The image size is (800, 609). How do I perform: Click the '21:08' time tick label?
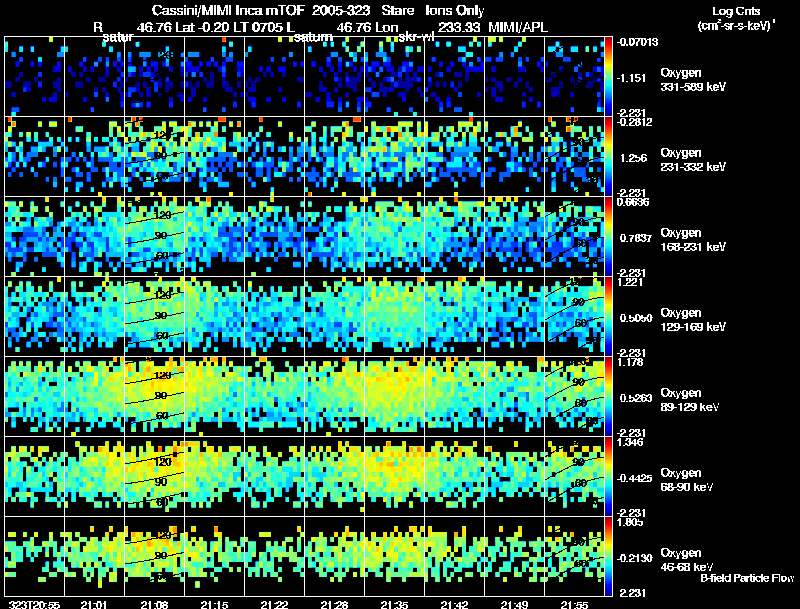tap(154, 605)
